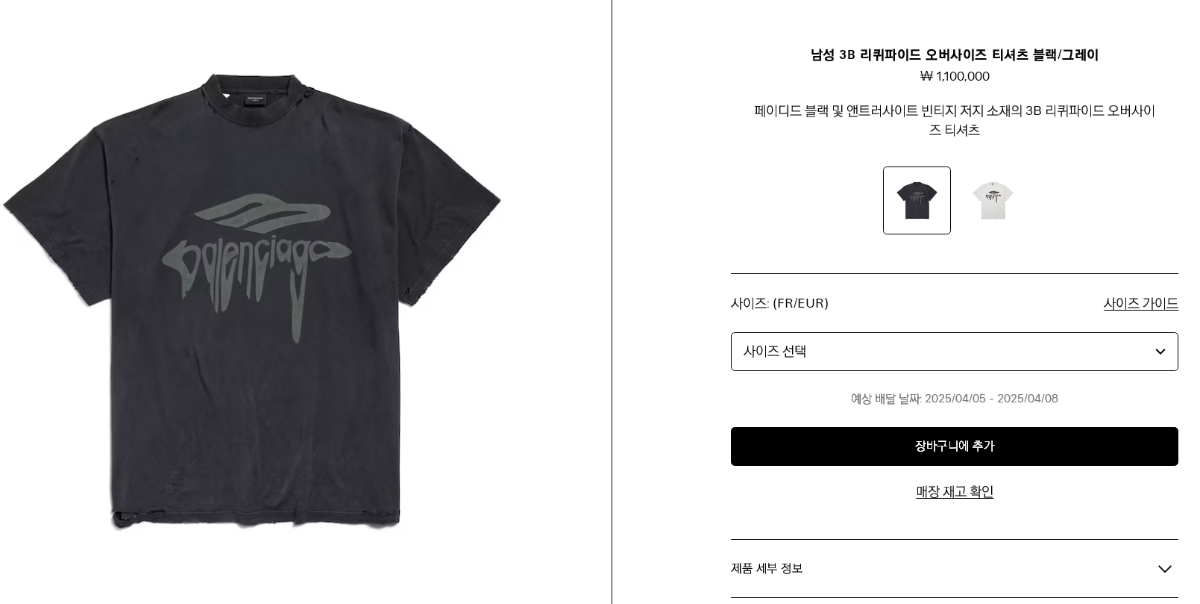Expand the 제품 세부 정보 section
Screen dimensions: 1200x604
coord(954,569)
